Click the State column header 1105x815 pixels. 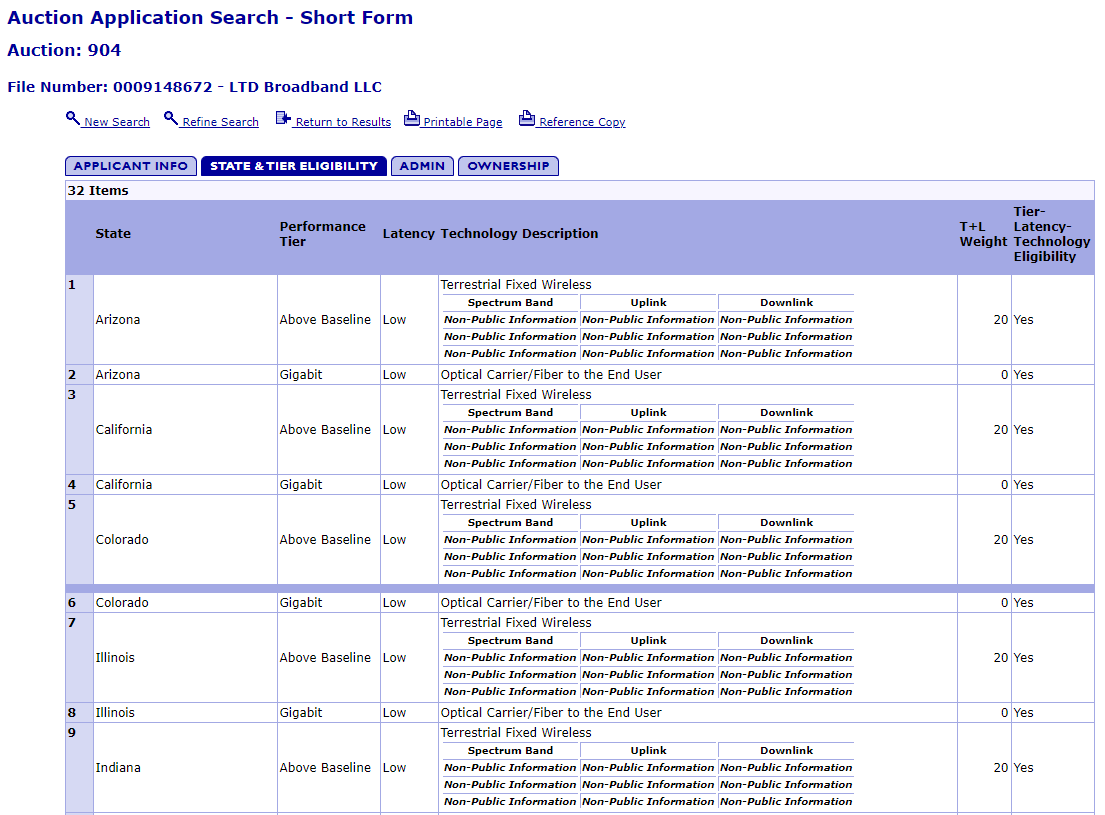[x=113, y=234]
